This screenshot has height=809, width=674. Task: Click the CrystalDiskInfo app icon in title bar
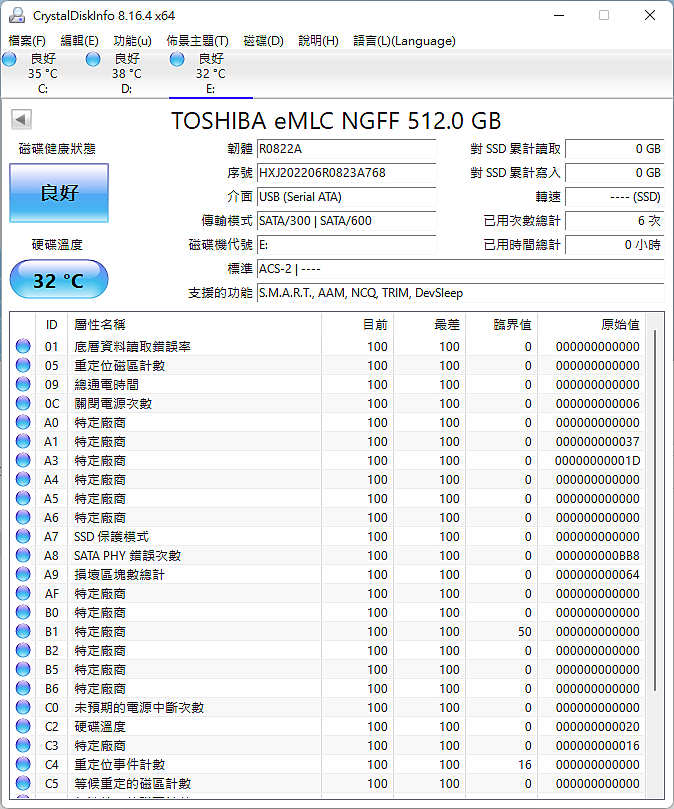[x=17, y=15]
